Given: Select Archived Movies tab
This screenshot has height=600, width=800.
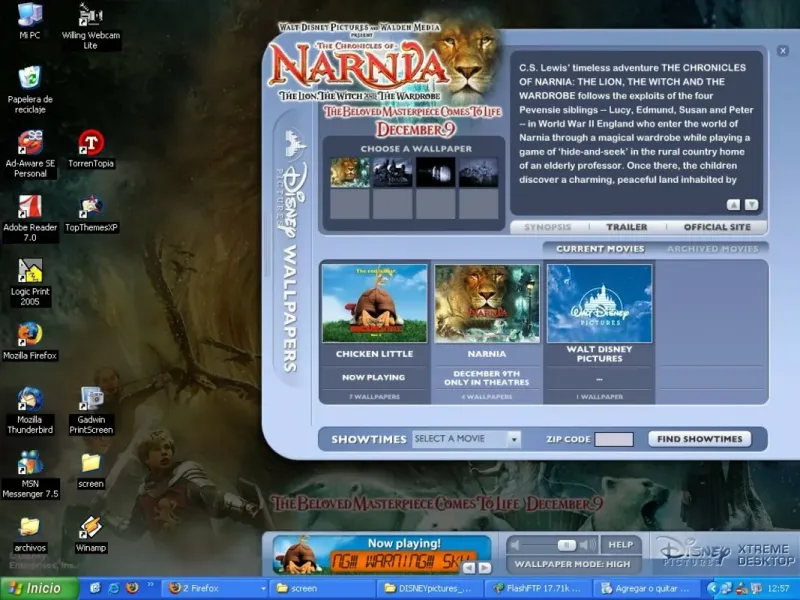Looking at the screenshot, I should (712, 249).
